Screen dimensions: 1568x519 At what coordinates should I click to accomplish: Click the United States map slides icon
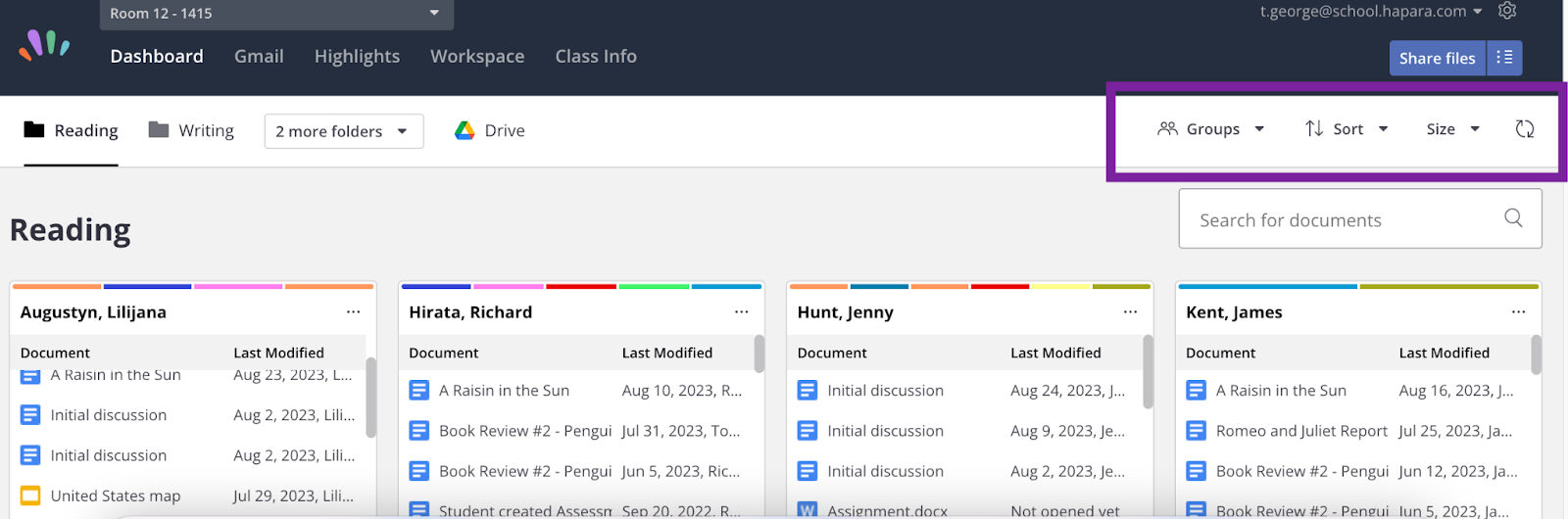pos(30,495)
